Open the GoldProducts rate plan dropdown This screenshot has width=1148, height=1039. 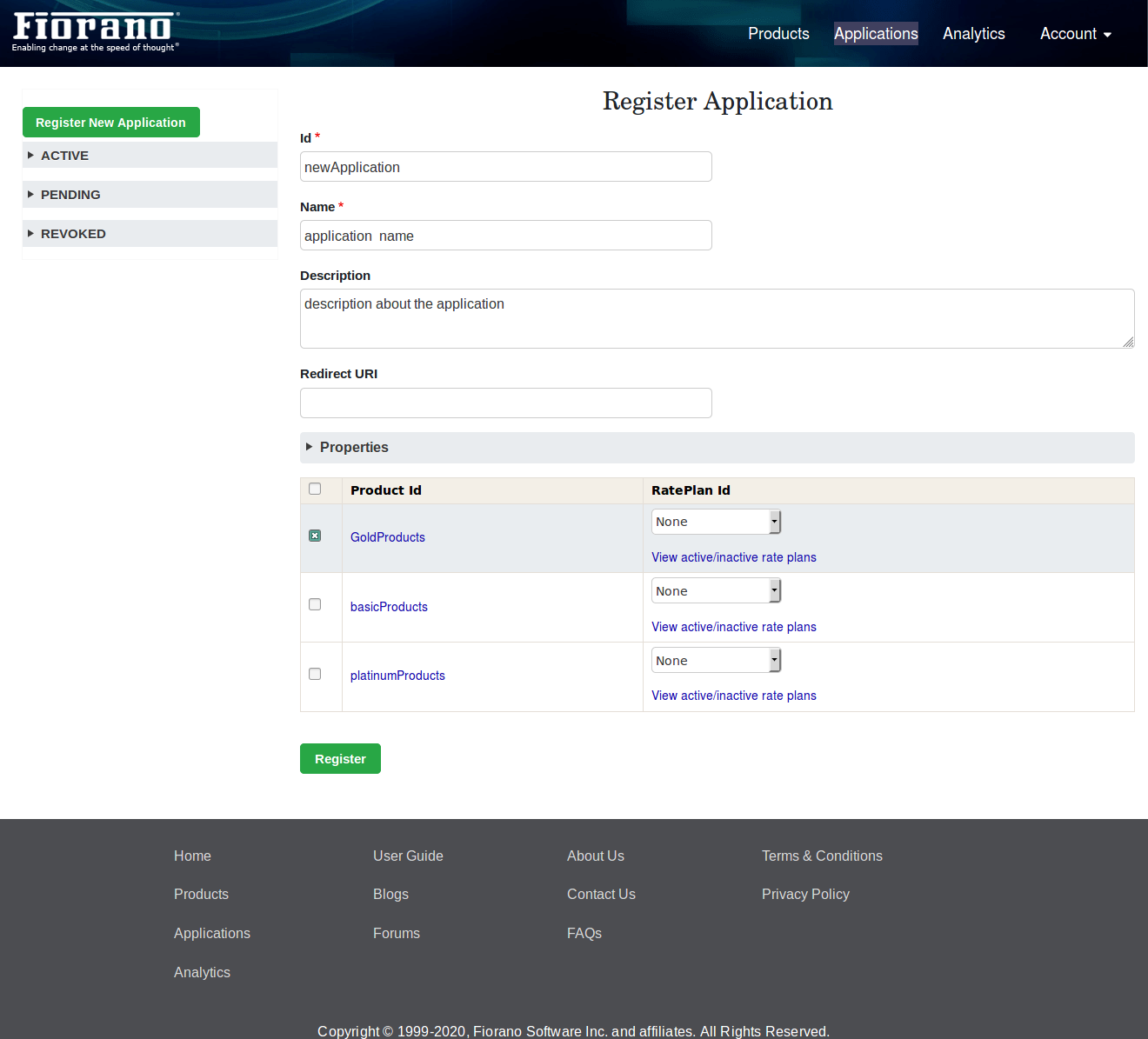[716, 522]
